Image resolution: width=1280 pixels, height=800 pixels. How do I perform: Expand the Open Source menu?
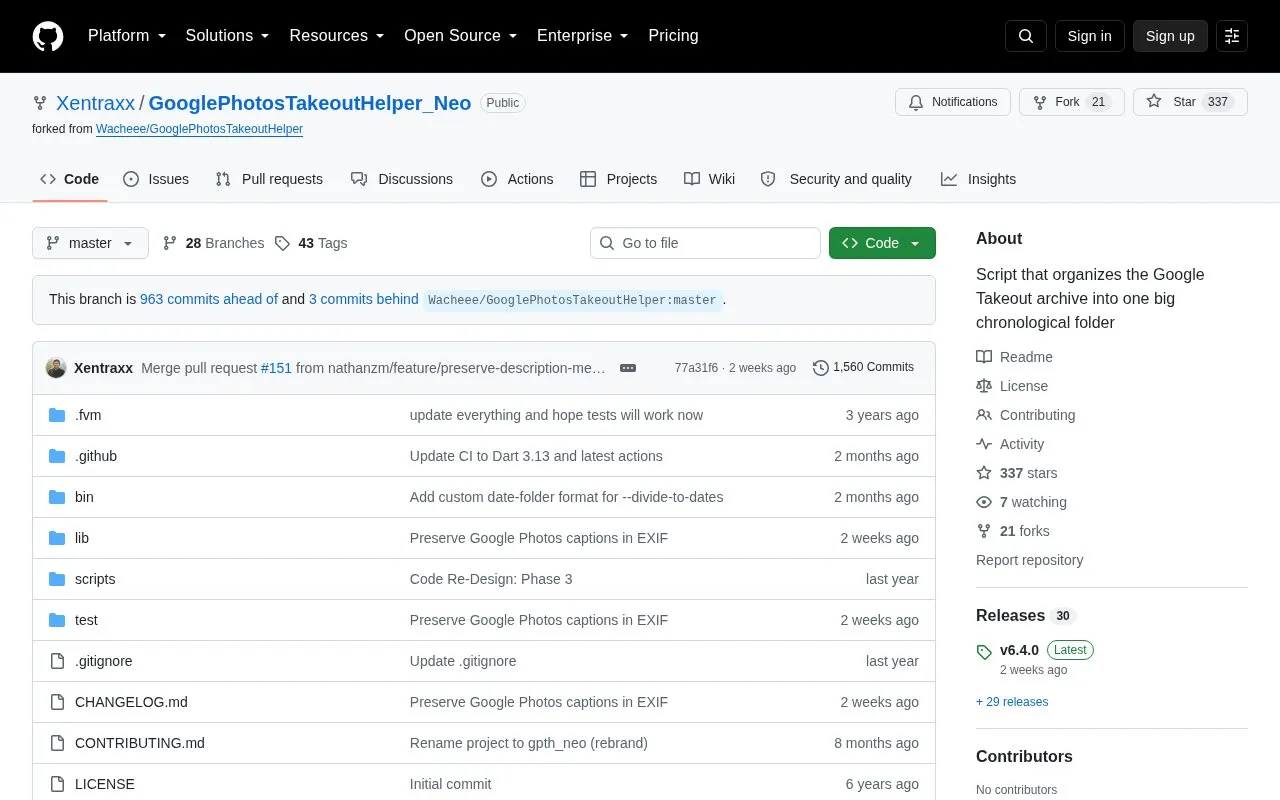click(x=461, y=36)
